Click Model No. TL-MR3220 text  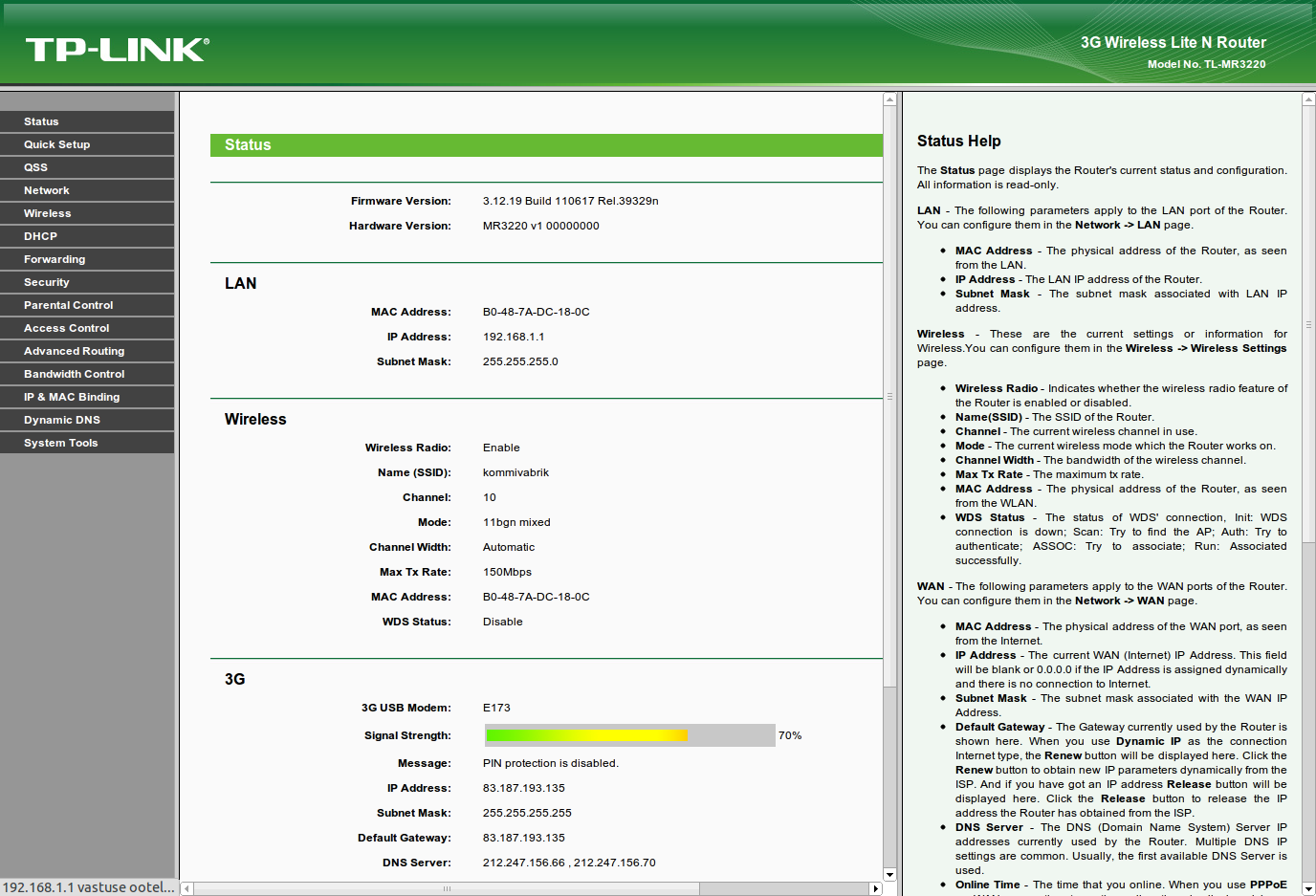1207,64
